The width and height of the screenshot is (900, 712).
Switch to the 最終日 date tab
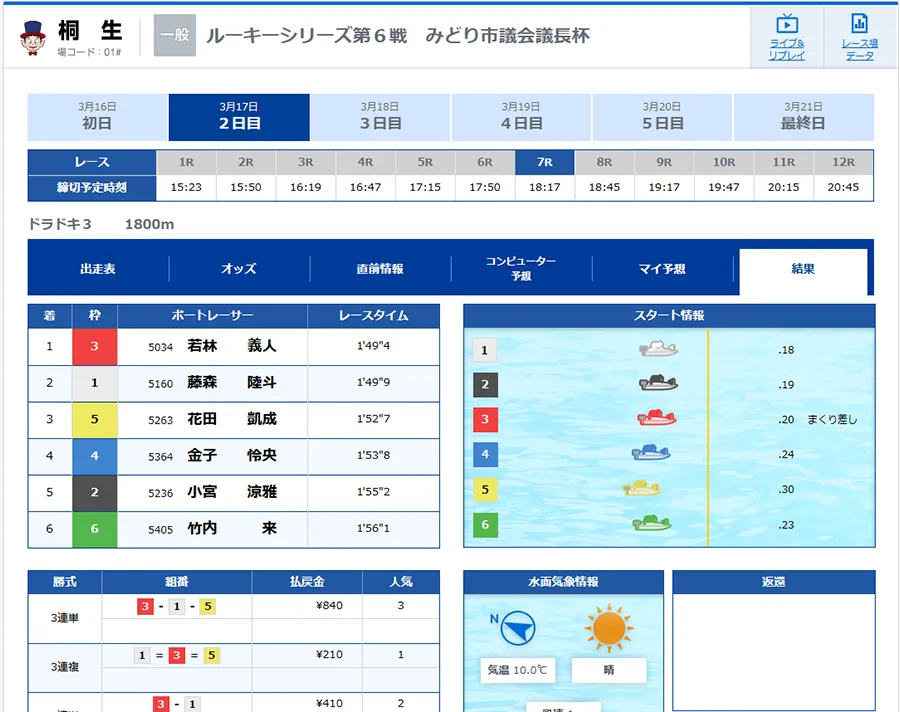803,117
